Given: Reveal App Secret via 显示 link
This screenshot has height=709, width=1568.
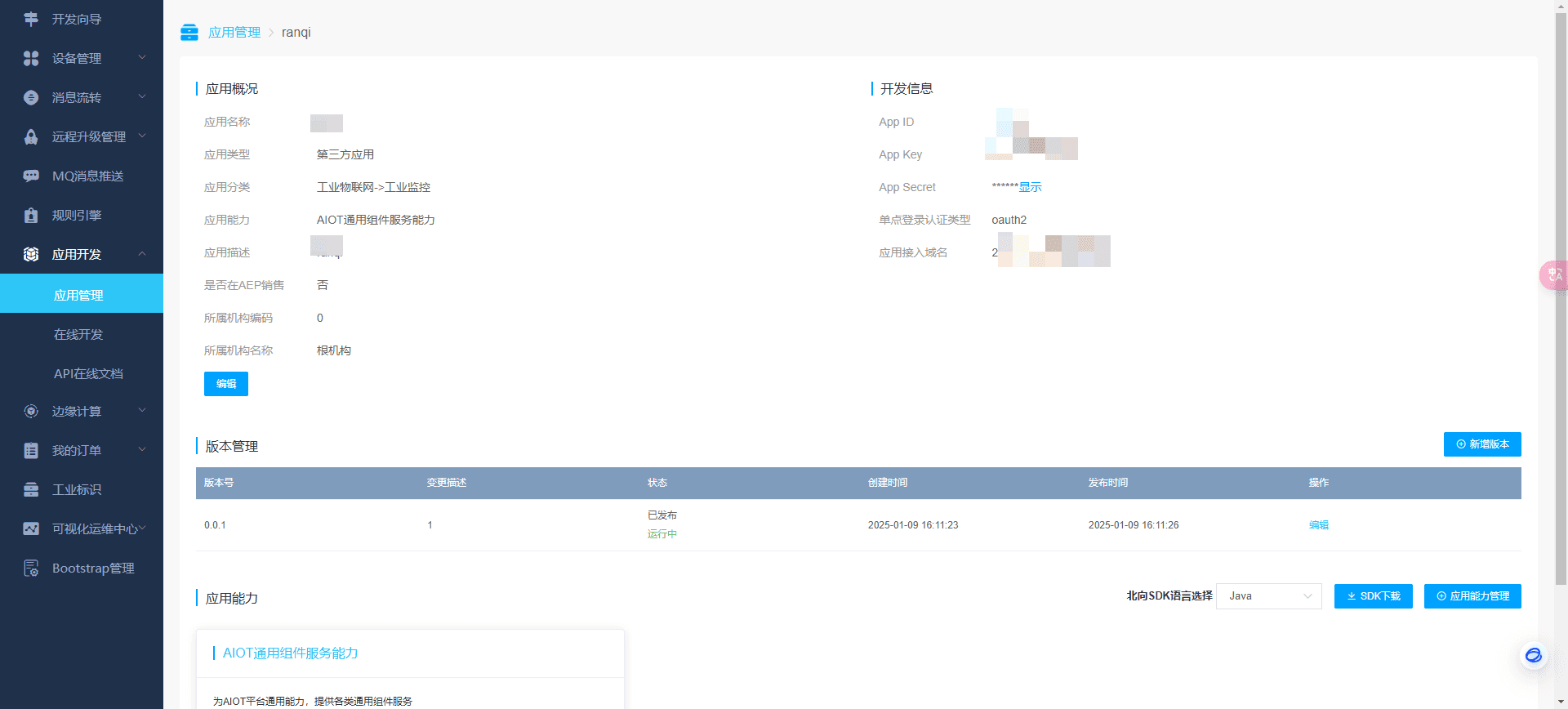Looking at the screenshot, I should coord(1030,187).
